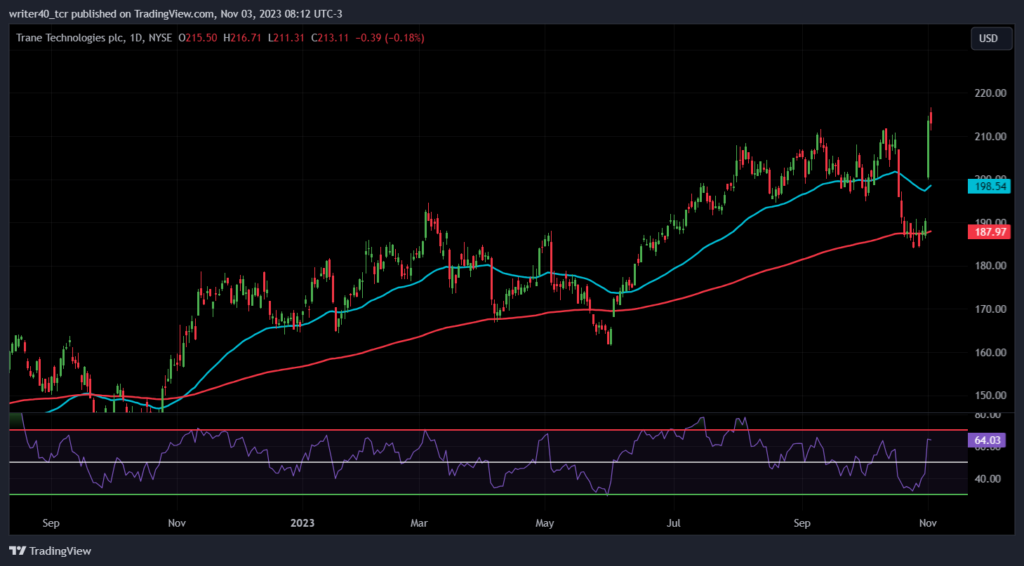Click the May label on time axis
Image resolution: width=1024 pixels, height=566 pixels.
tap(545, 524)
